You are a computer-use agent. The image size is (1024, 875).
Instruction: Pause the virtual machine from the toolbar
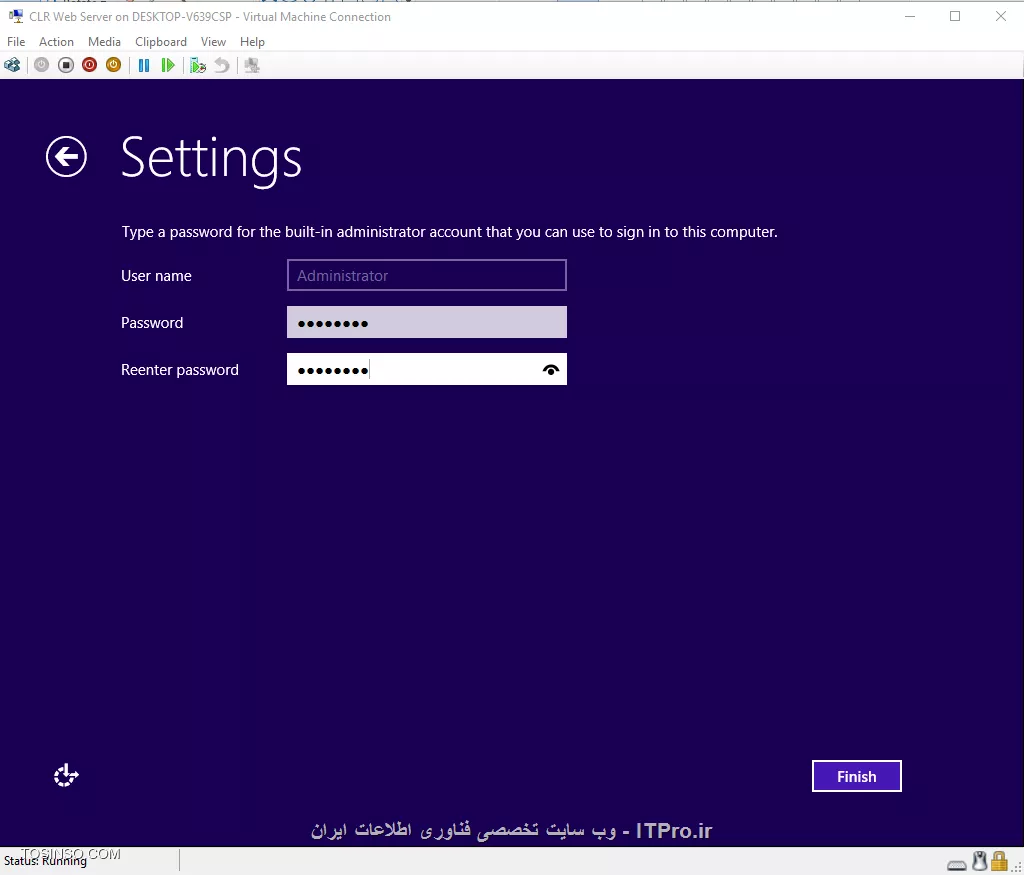point(143,64)
